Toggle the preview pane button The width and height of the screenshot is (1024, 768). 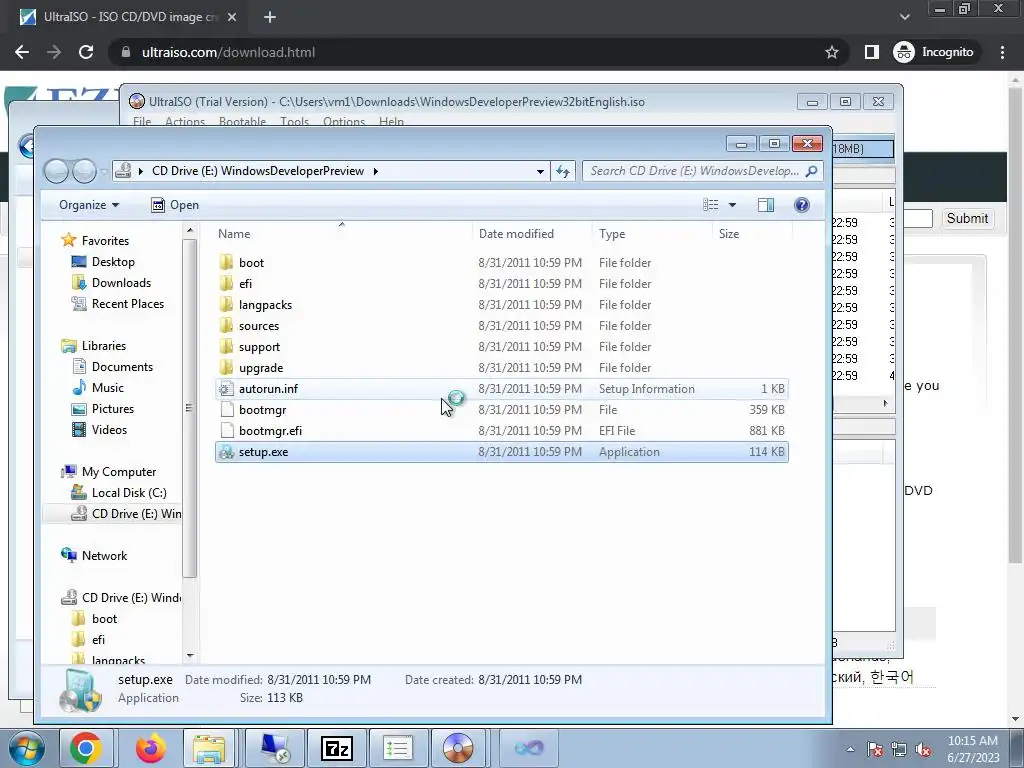tap(765, 205)
